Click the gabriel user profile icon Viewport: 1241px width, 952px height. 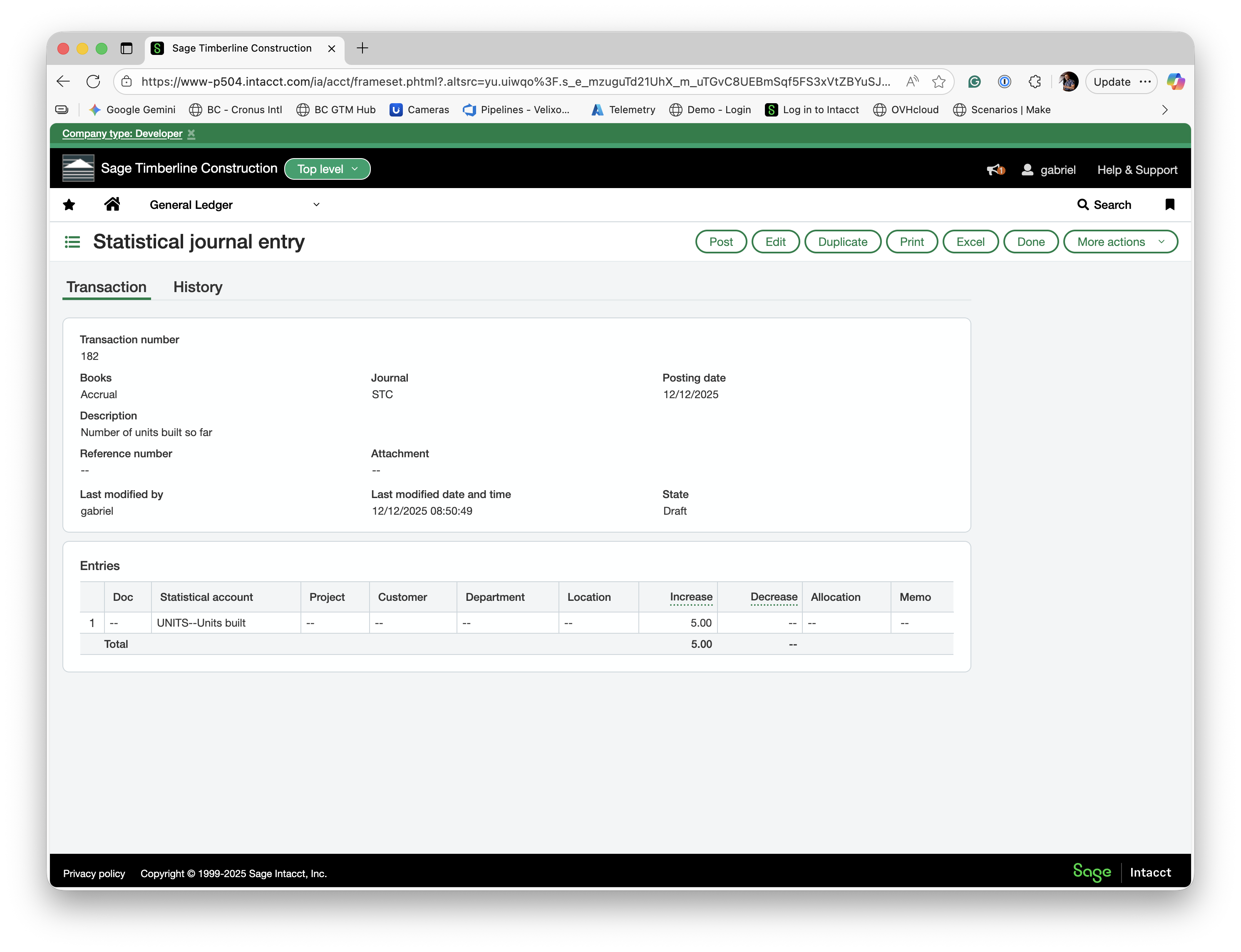pos(1027,169)
